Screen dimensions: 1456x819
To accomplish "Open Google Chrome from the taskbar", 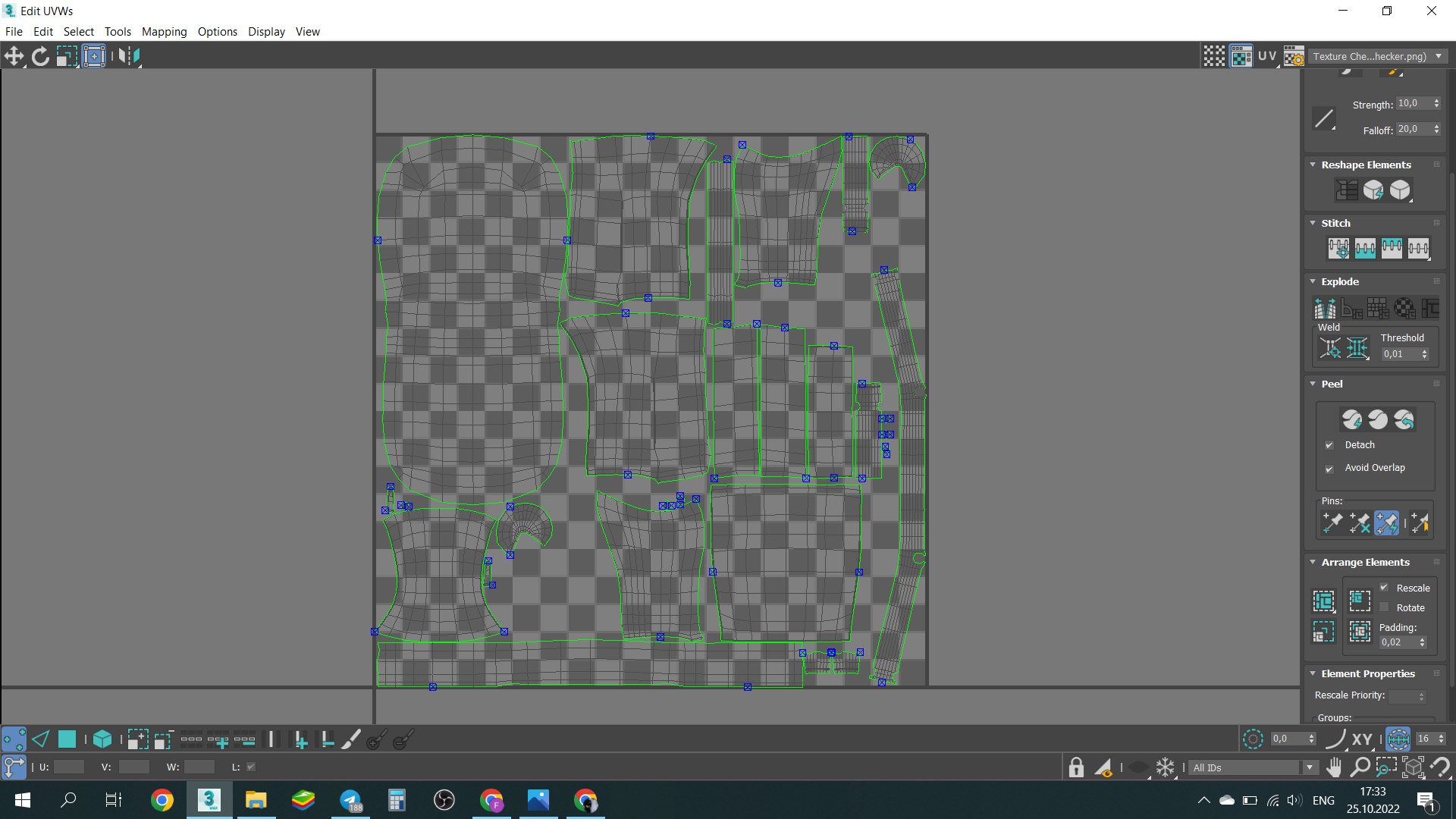I will point(162,800).
